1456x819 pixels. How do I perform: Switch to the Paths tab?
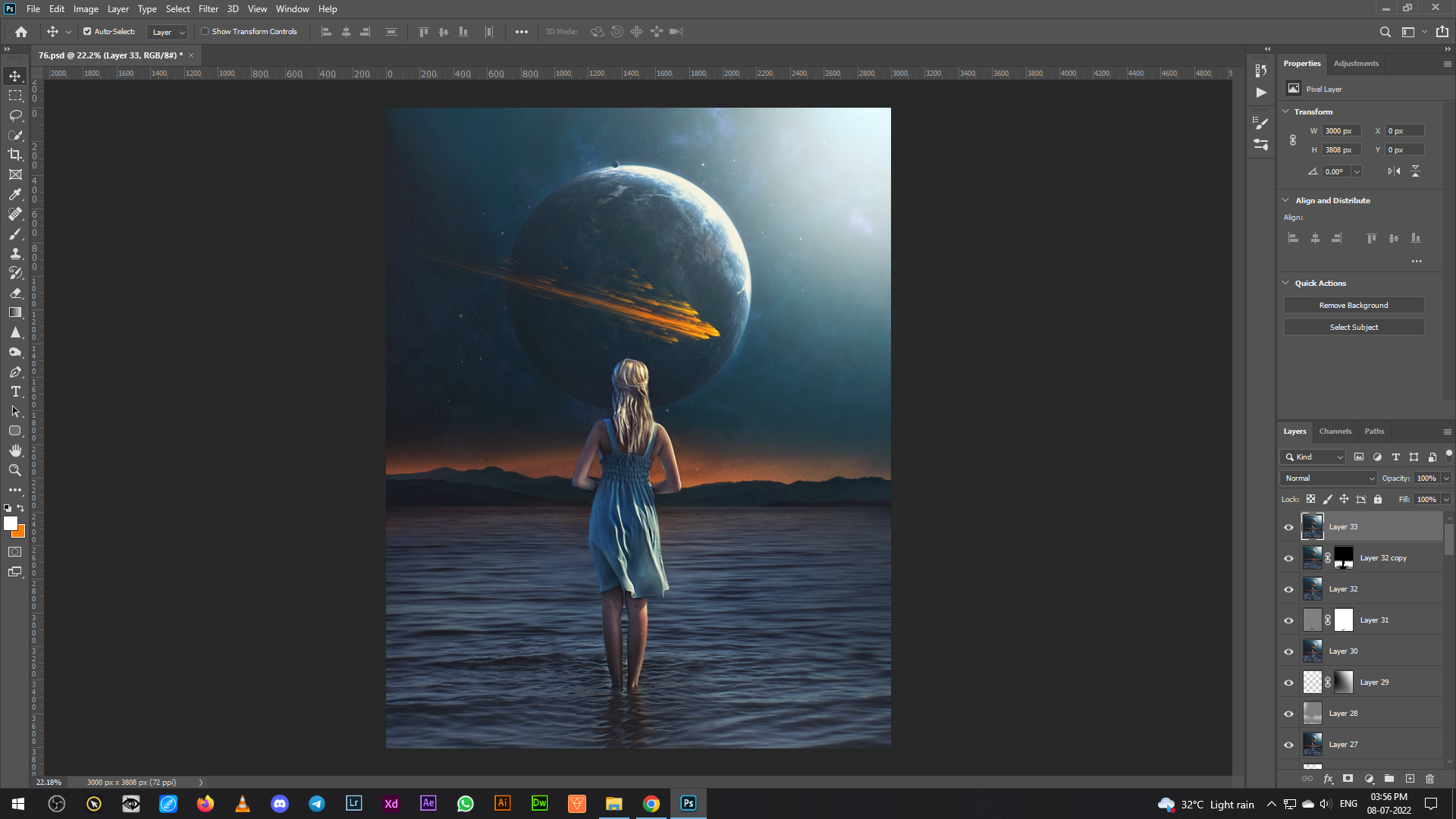click(1374, 431)
